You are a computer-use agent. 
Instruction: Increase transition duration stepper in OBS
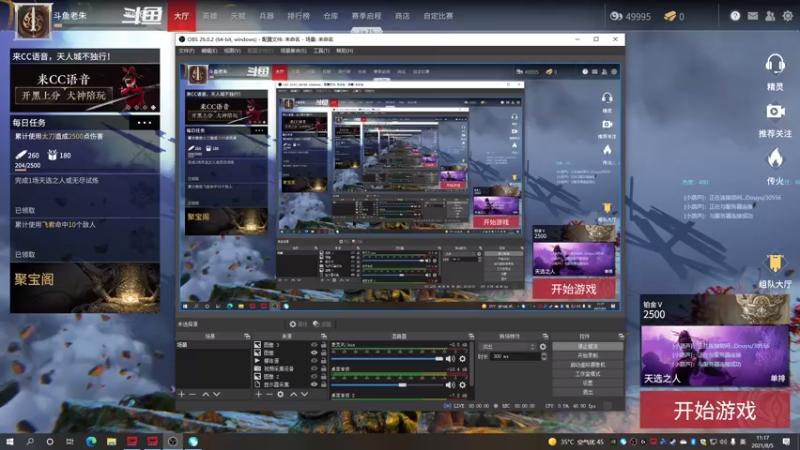pos(544,355)
